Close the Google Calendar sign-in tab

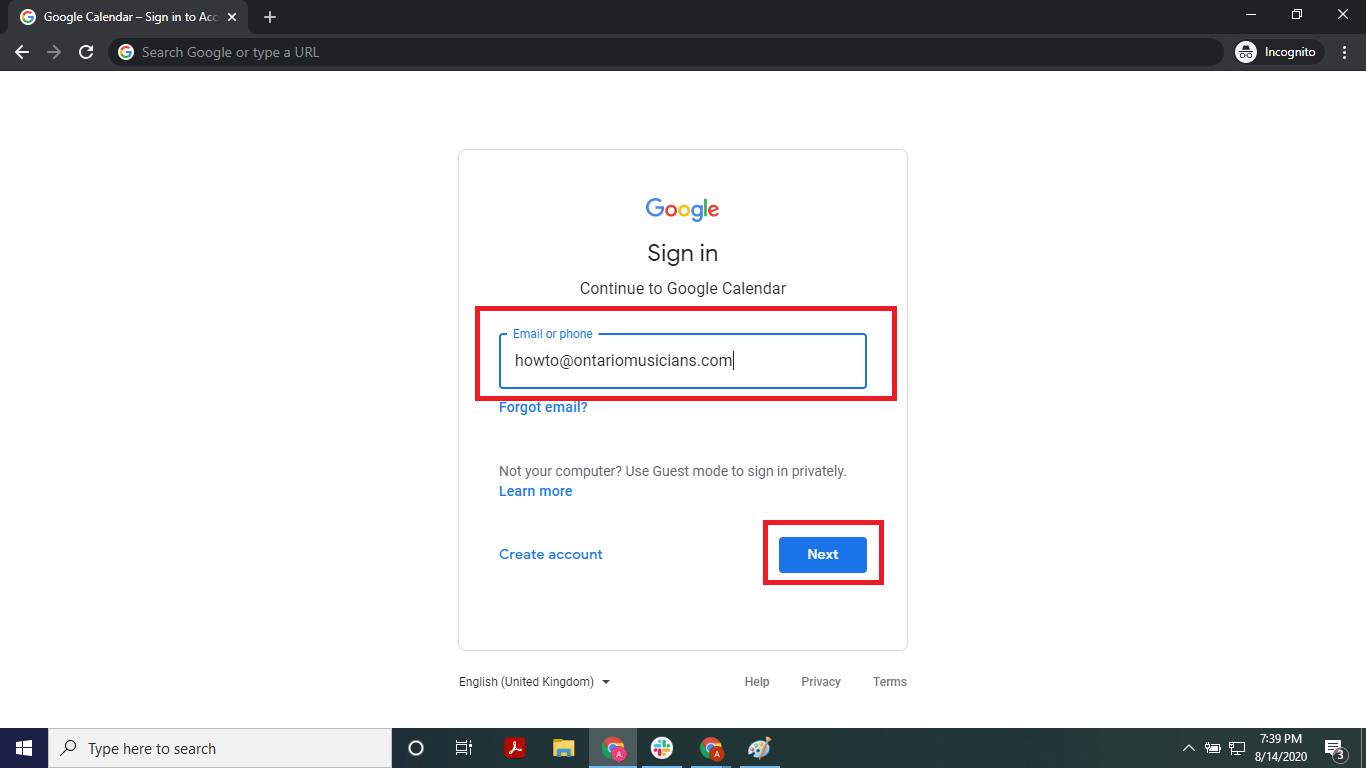click(x=232, y=17)
